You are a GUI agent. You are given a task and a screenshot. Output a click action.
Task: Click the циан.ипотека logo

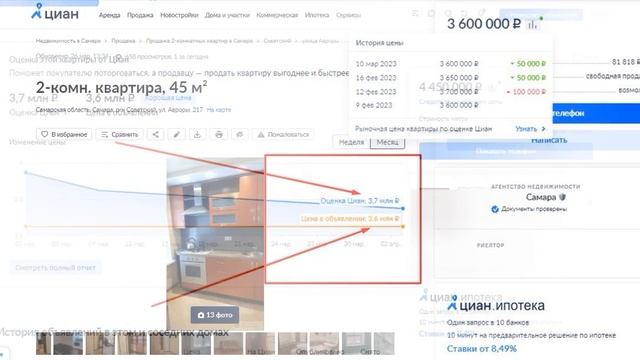pyautogui.click(x=496, y=304)
